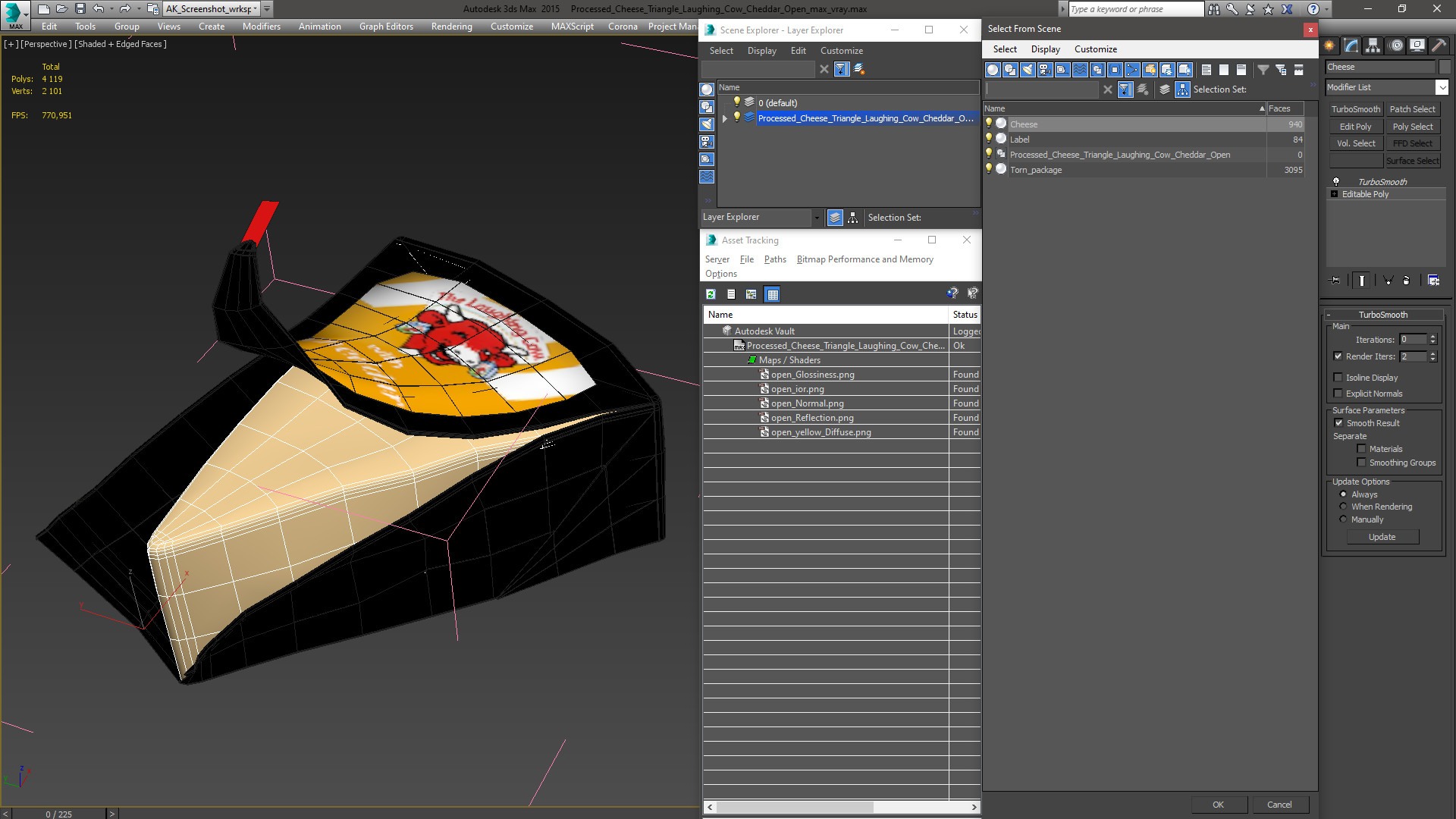
Task: Collapse TurboSmooth rollout header
Action: pos(1383,315)
